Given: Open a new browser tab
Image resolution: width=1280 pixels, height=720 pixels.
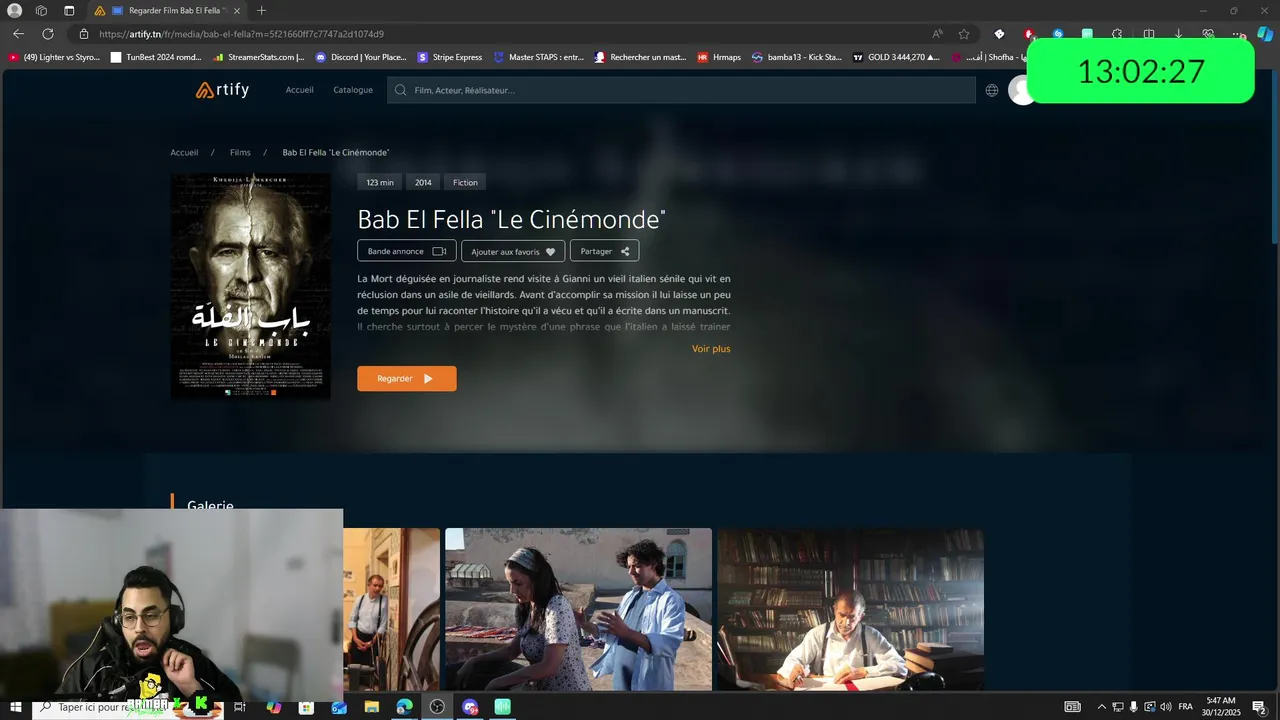Looking at the screenshot, I should [x=261, y=10].
